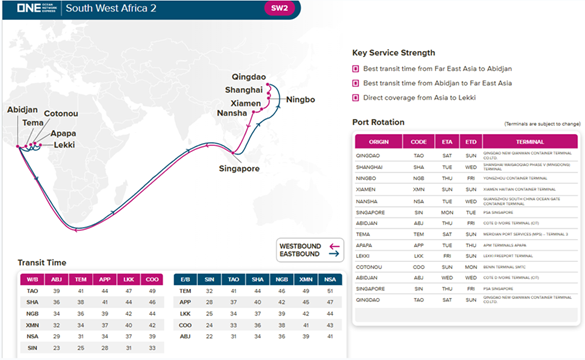
Task: Select the W/B header in transit time table
Action: click(32, 279)
